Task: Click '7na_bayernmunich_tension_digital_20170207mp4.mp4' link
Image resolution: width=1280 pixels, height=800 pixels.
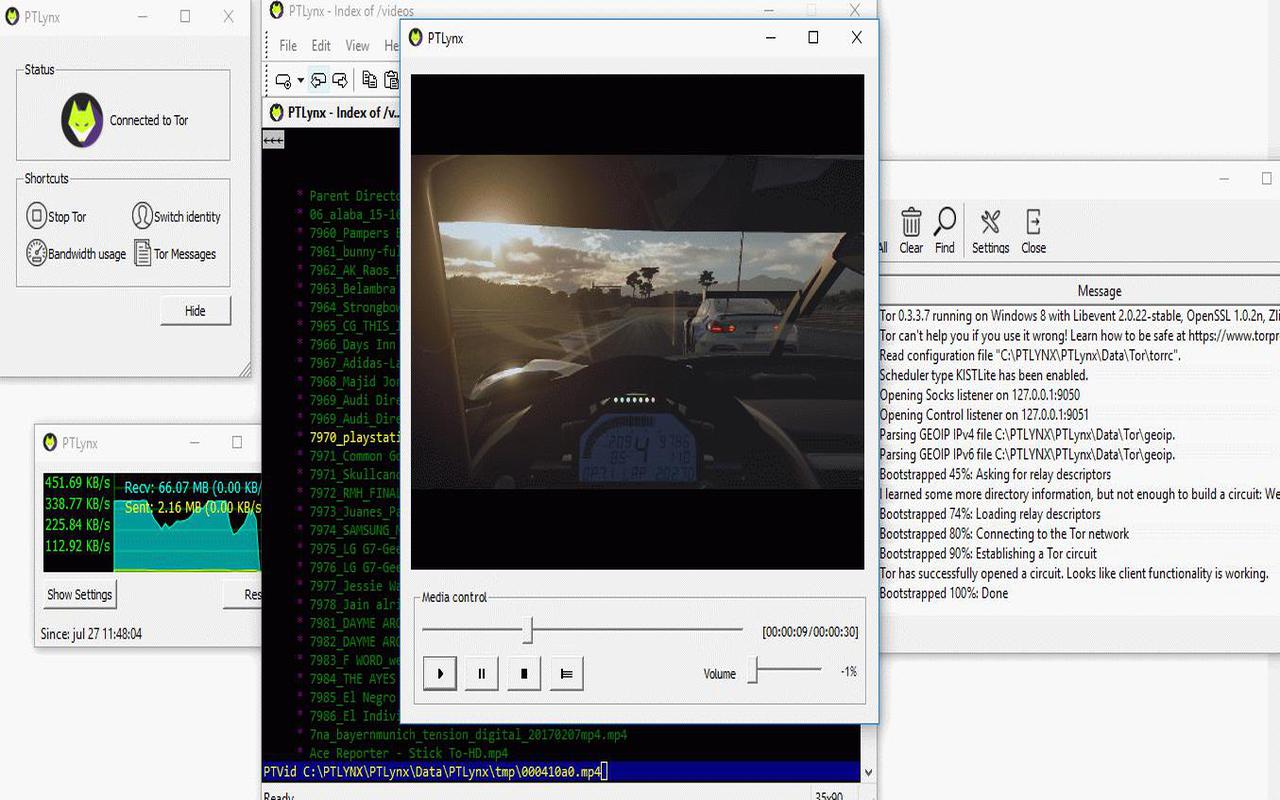Action: click(x=468, y=734)
